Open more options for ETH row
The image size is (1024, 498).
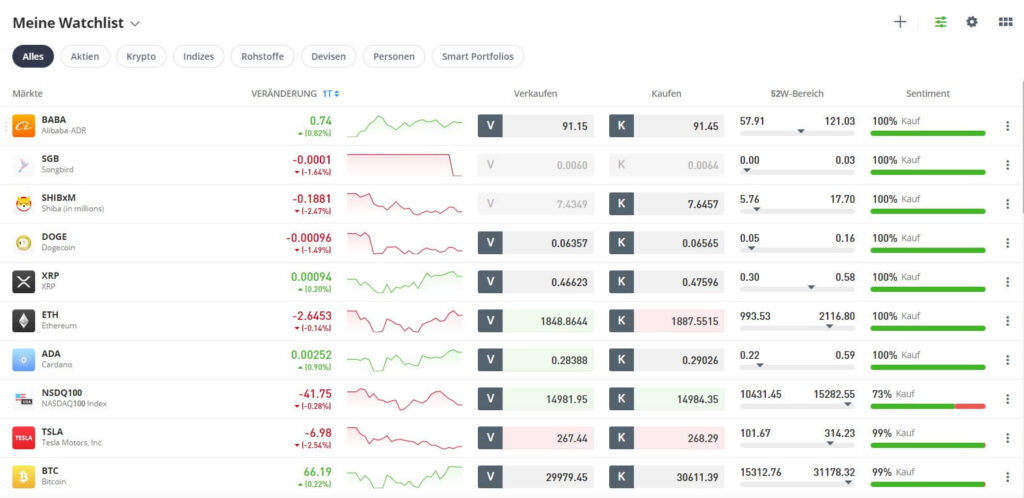1007,321
